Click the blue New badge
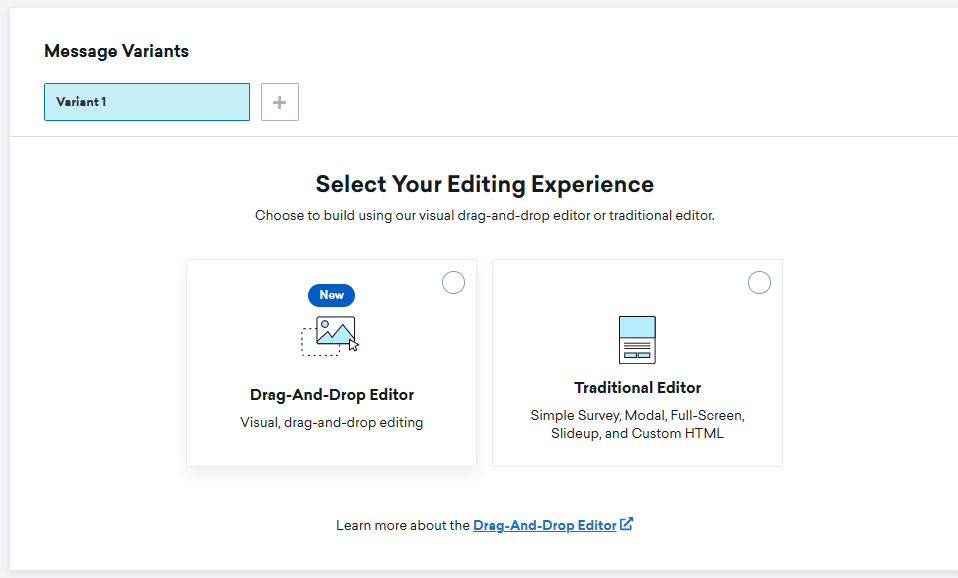The image size is (958, 578). [331, 295]
